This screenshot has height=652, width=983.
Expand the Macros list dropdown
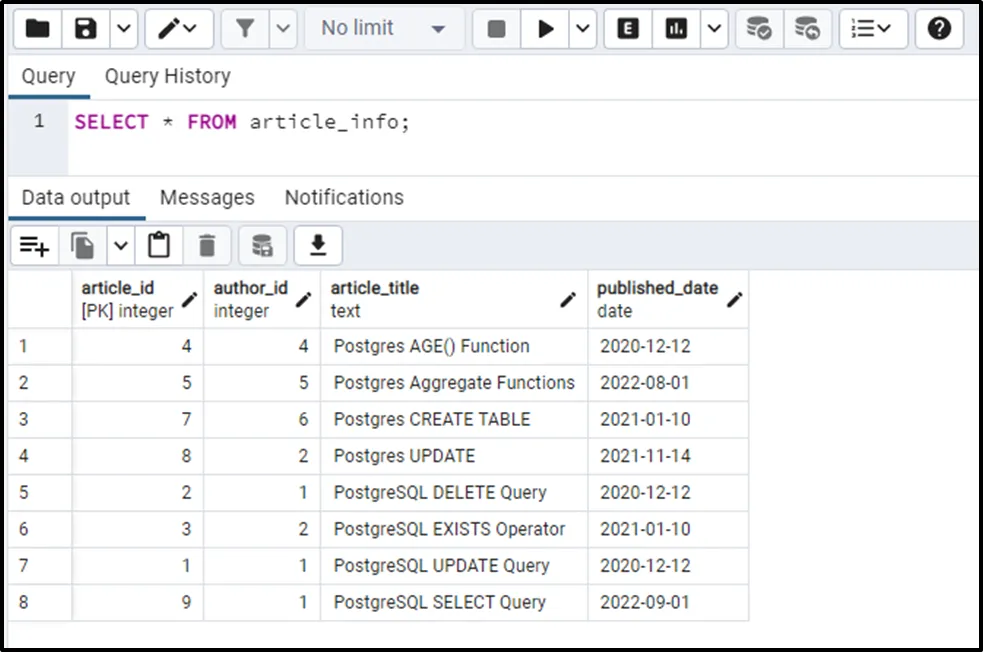coord(872,29)
